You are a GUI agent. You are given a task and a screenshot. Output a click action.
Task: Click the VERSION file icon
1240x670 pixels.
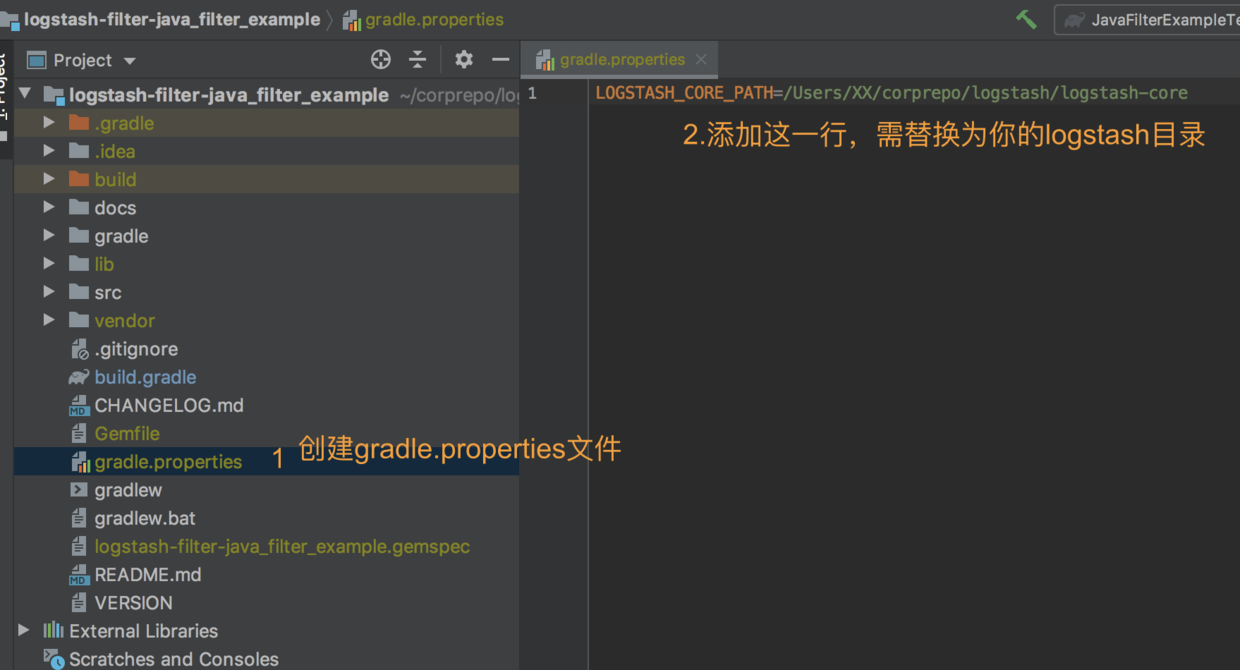(79, 603)
